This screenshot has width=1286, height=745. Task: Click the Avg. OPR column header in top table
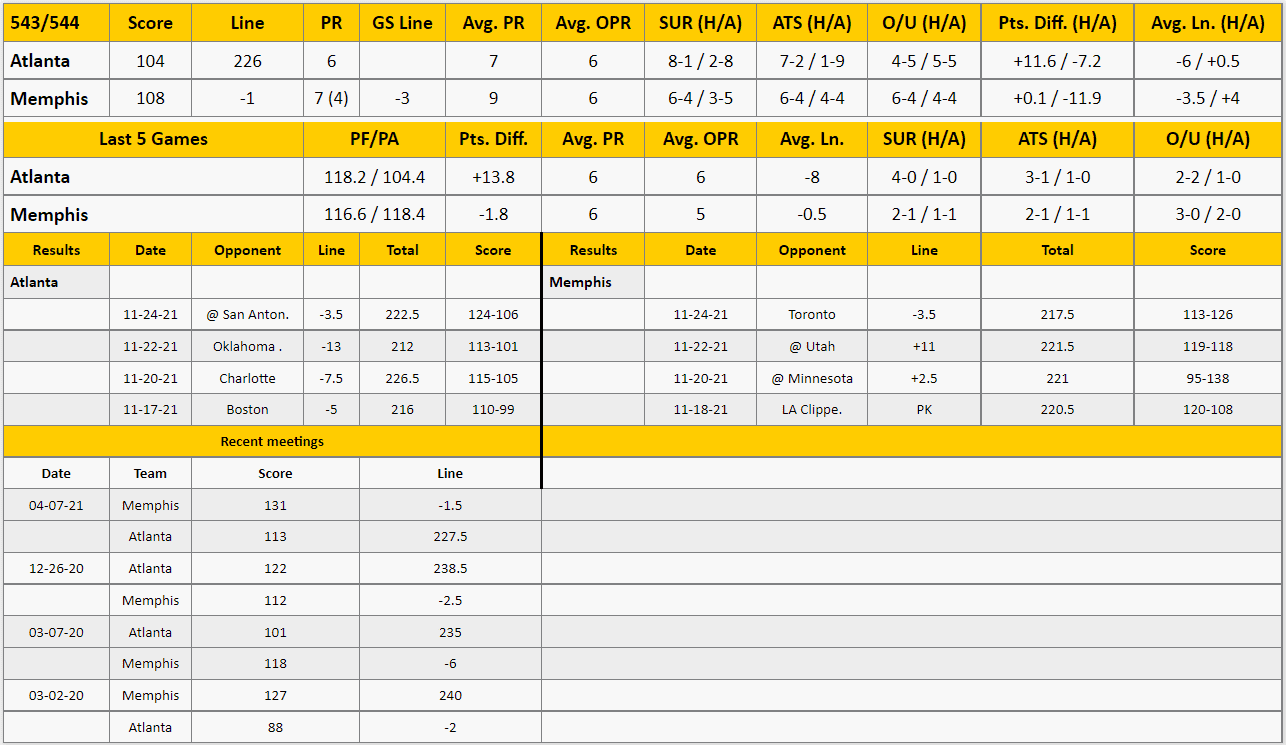coord(593,22)
